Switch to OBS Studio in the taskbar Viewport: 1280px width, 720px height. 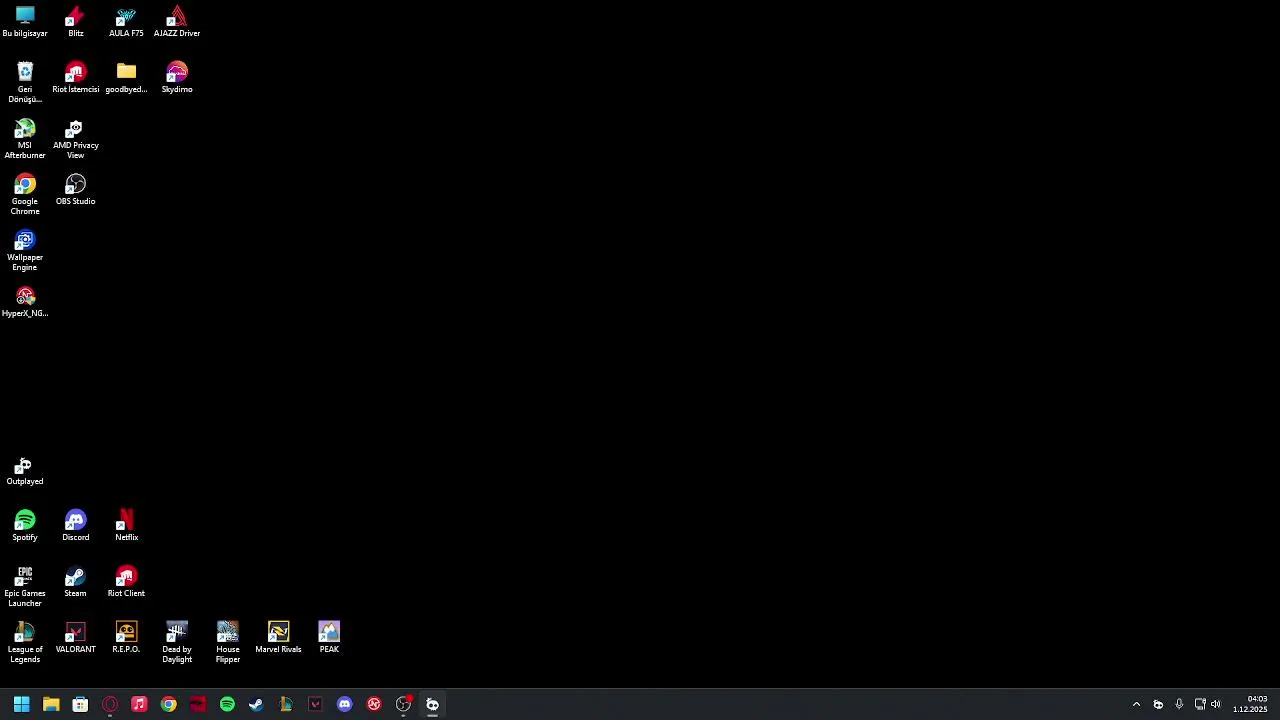tap(403, 704)
